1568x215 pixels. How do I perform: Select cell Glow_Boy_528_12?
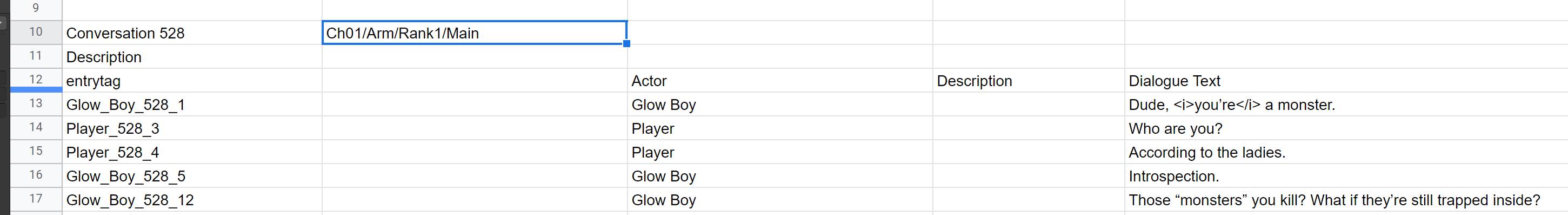192,199
